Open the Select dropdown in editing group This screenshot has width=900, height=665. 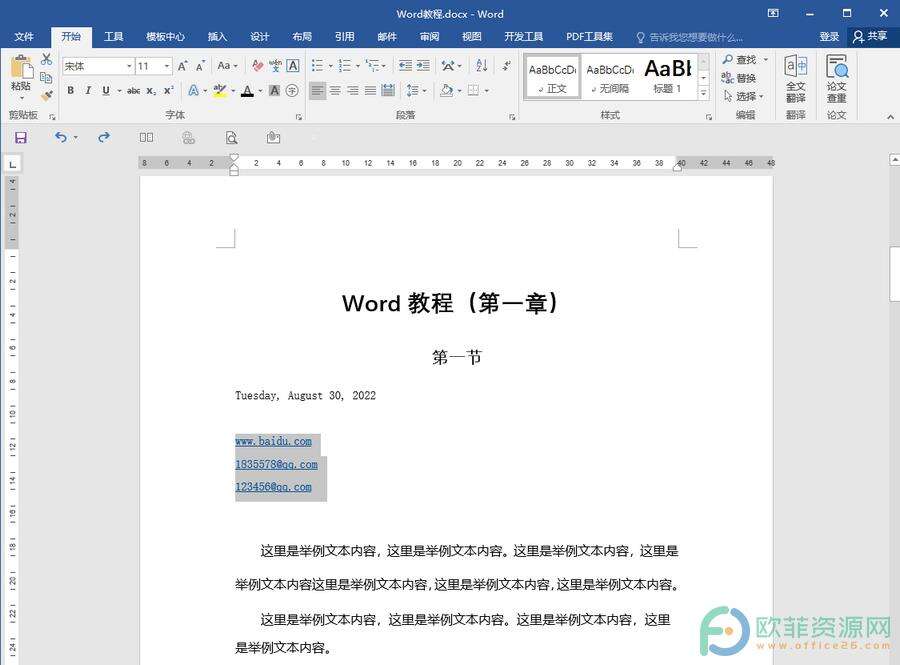pos(744,96)
